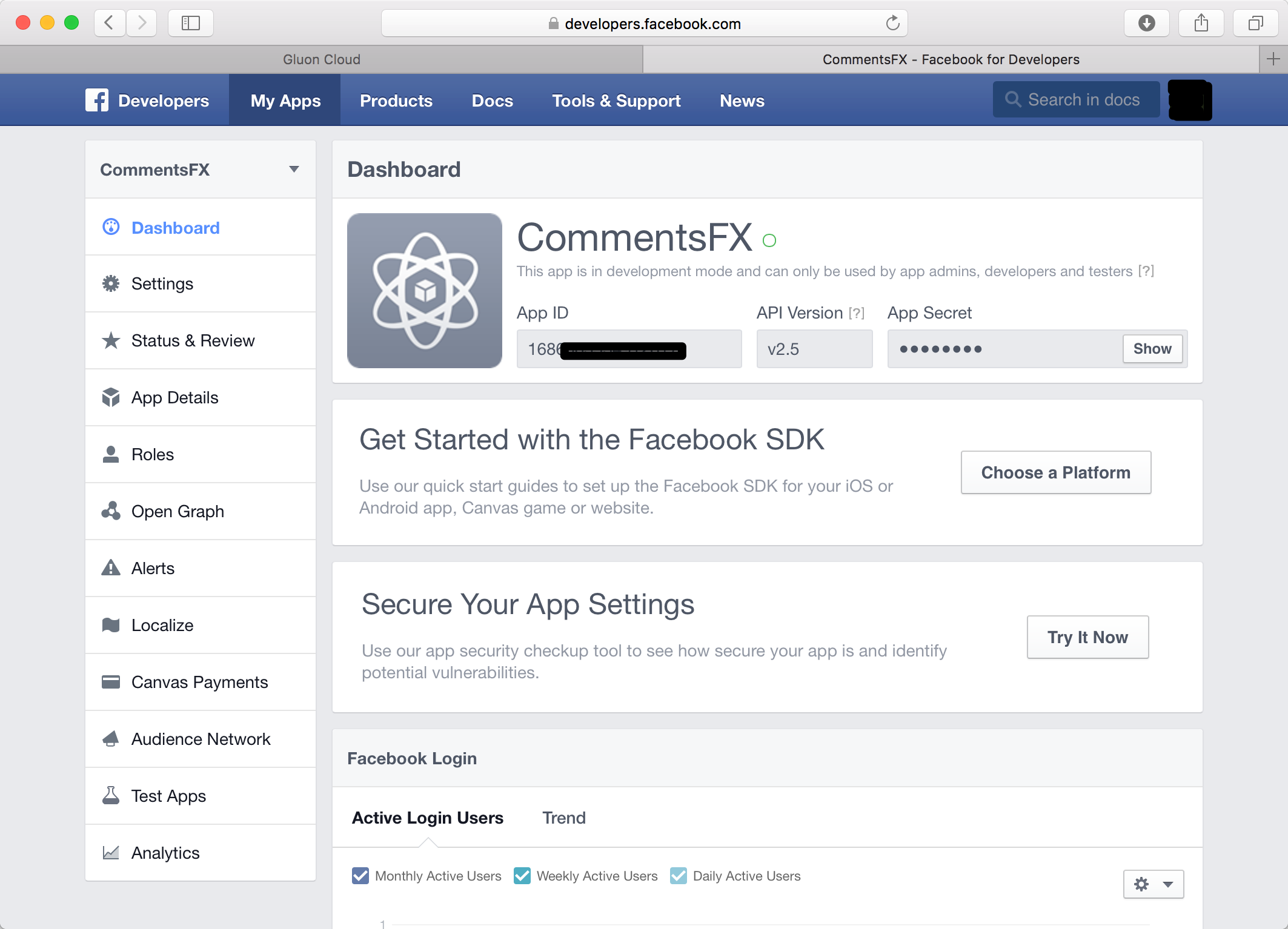
Task: Click the Analytics chart icon
Action: (111, 853)
